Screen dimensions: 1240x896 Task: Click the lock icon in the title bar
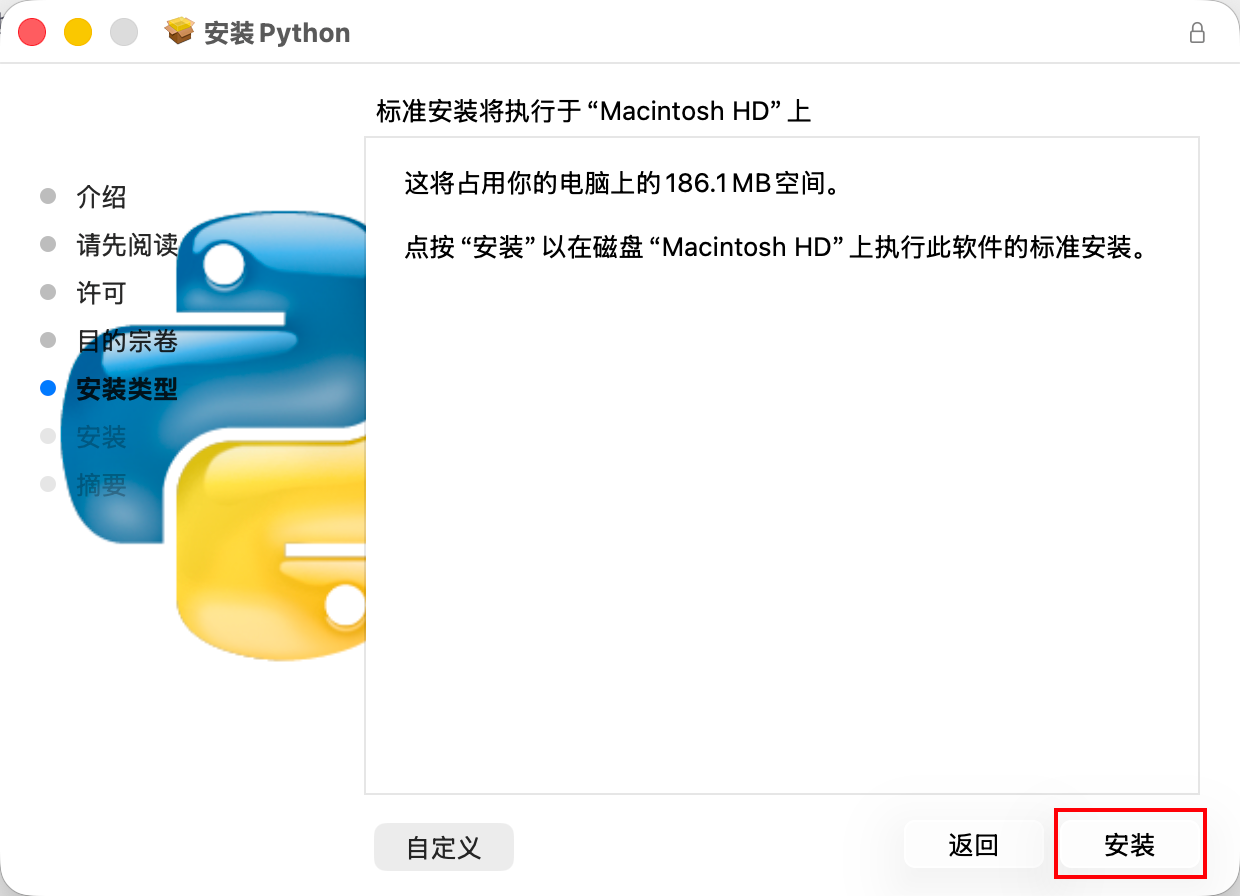pos(1196,32)
